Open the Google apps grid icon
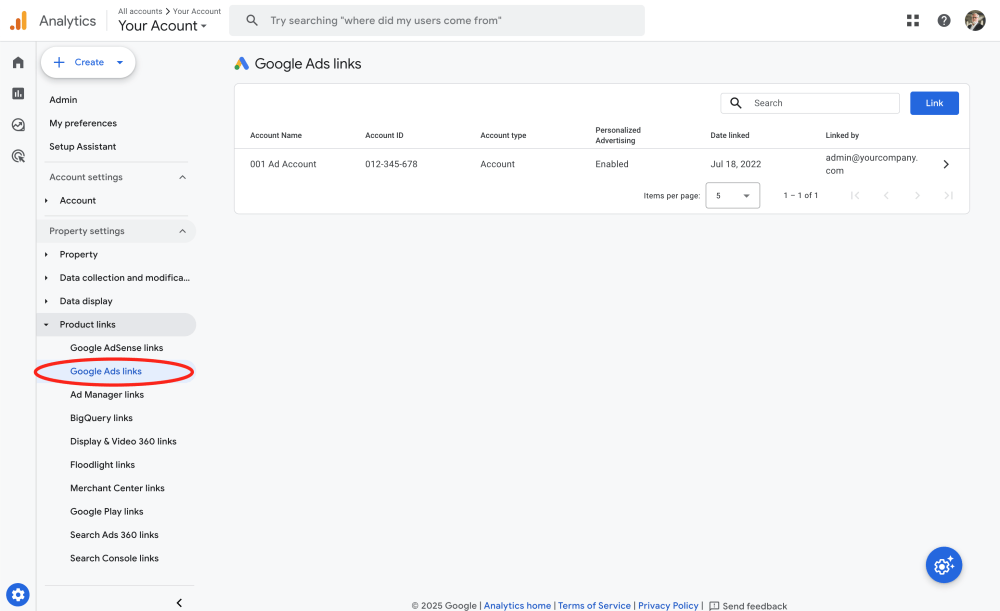The width and height of the screenshot is (1000, 611). pyautogui.click(x=913, y=20)
